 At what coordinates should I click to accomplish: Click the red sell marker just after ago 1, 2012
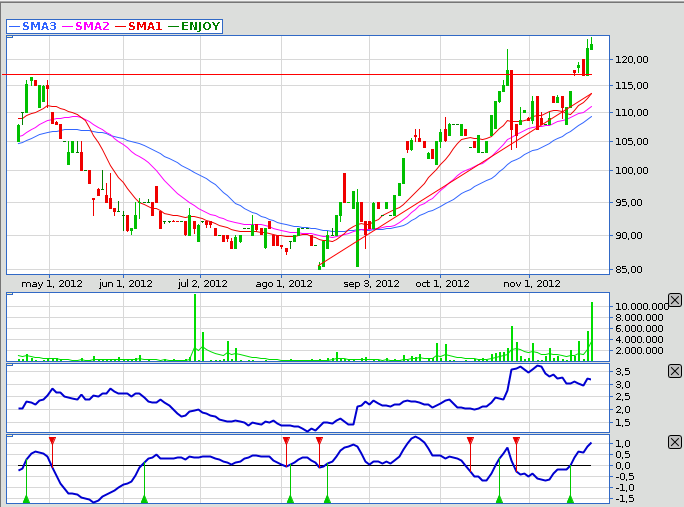pos(286,440)
